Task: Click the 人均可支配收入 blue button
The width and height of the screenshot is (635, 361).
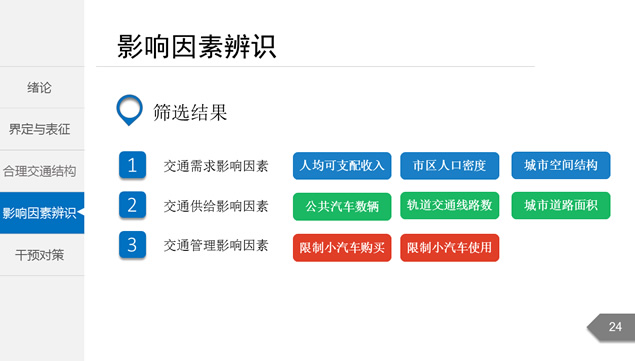Action: pos(342,166)
